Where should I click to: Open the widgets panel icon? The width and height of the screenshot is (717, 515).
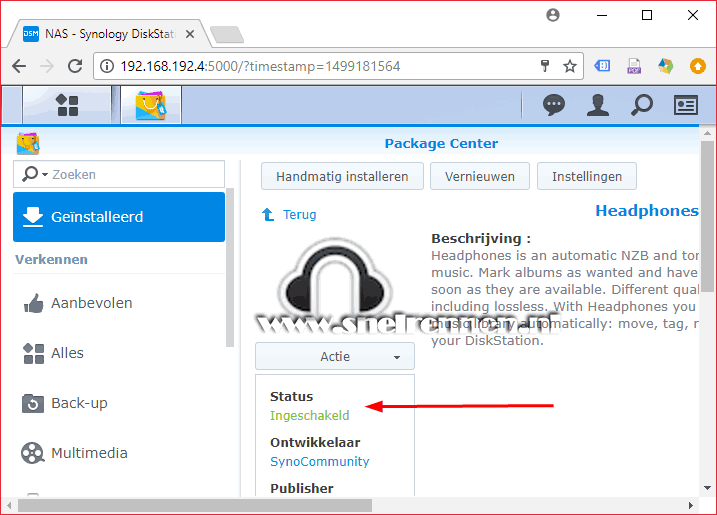tap(685, 105)
